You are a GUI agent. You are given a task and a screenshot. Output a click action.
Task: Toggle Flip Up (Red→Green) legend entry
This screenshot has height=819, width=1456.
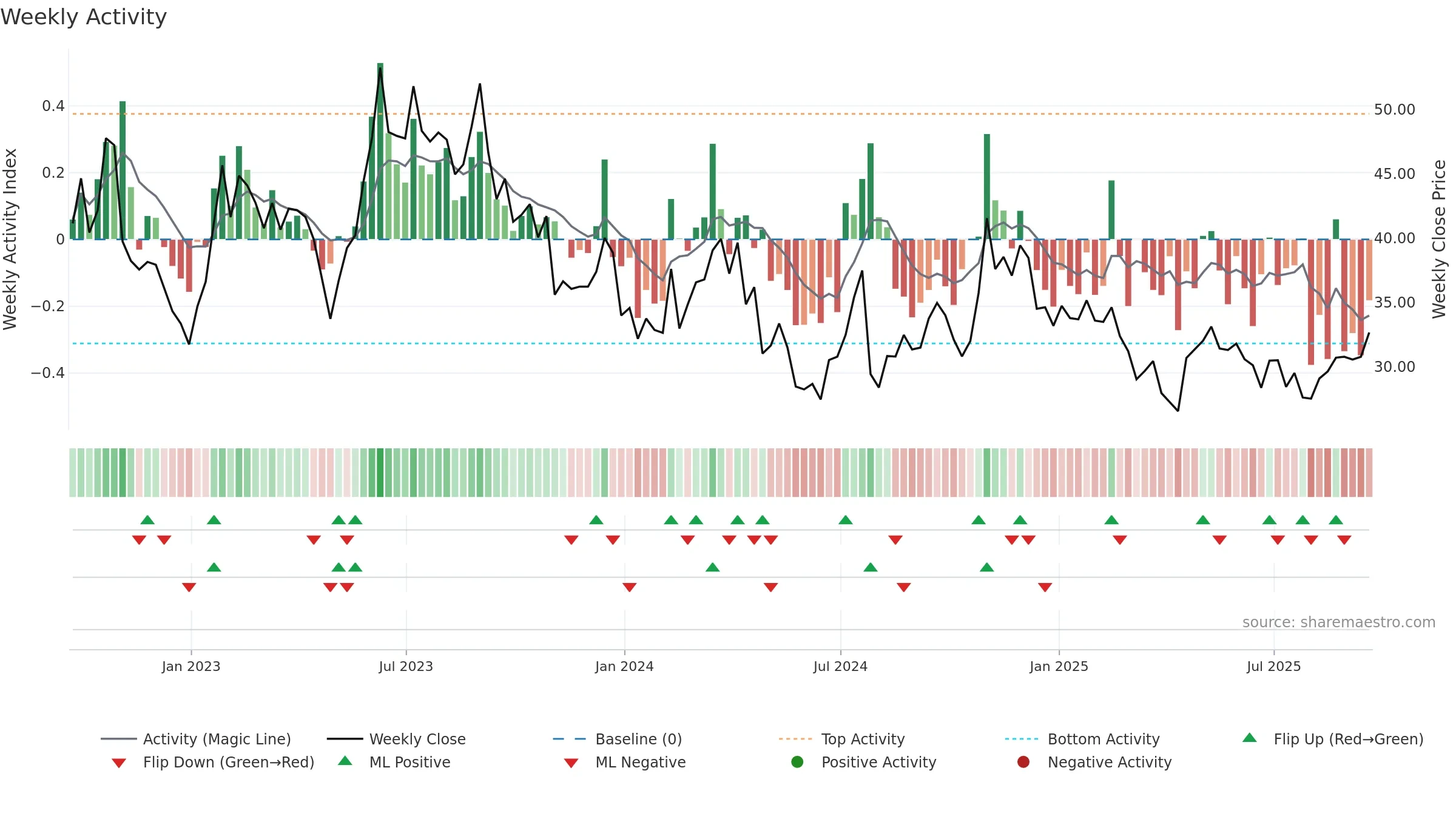tap(1333, 739)
